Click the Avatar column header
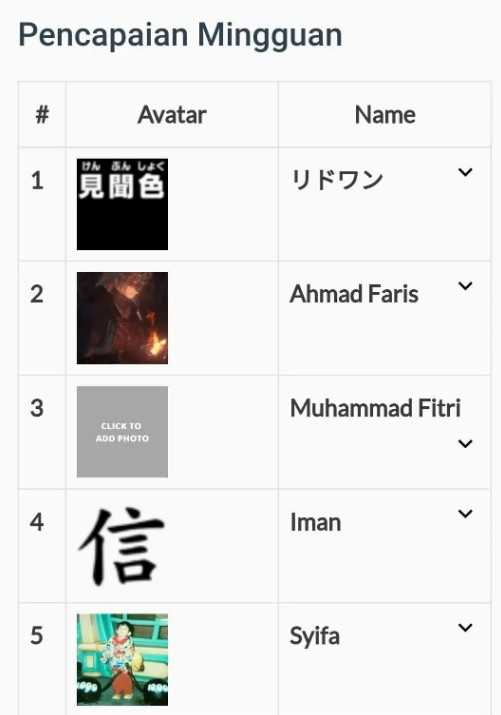501x715 pixels. 172,115
